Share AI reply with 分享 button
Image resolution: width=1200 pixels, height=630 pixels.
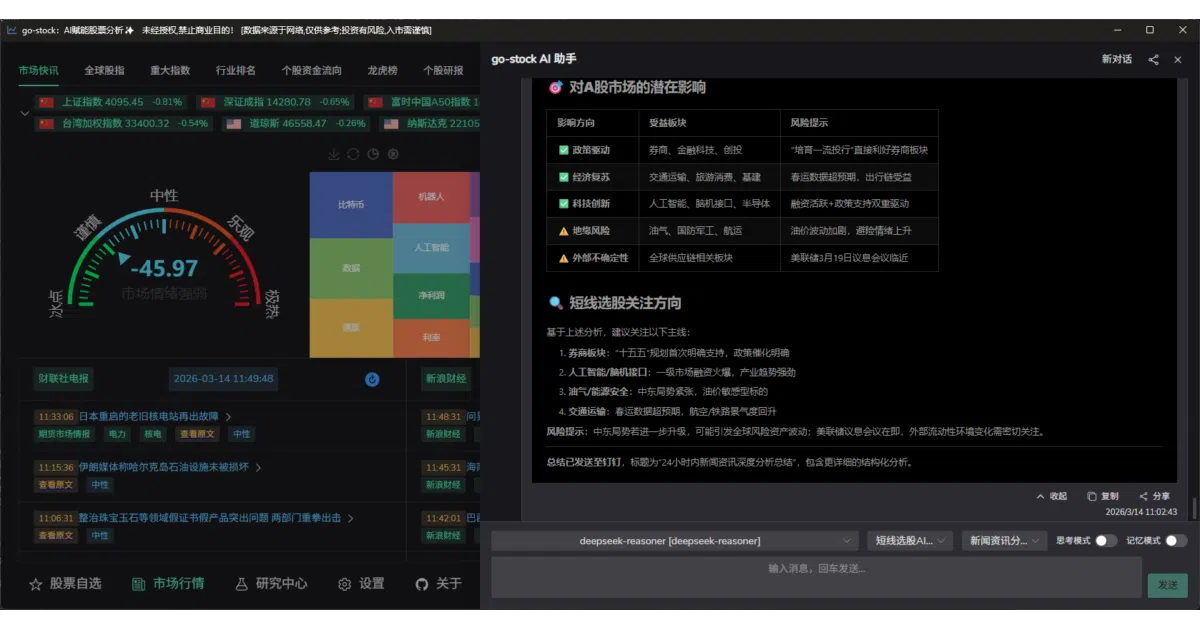(1154, 497)
